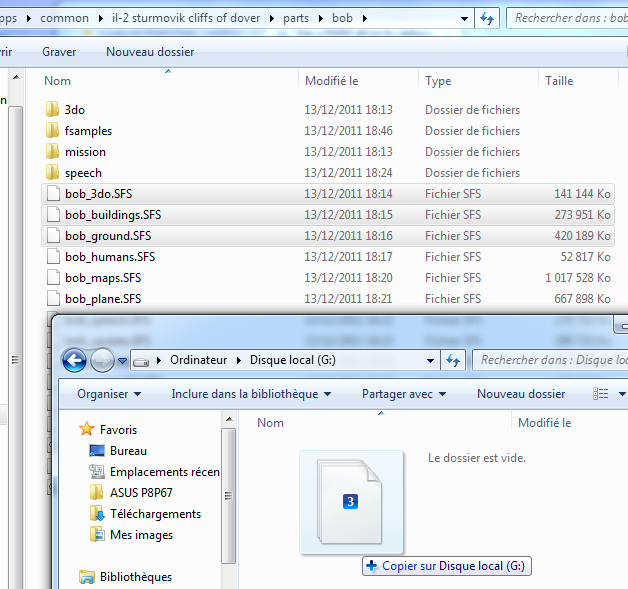Open Bibliothèques in sidebar
Viewport: 628px width, 589px height.
126,577
